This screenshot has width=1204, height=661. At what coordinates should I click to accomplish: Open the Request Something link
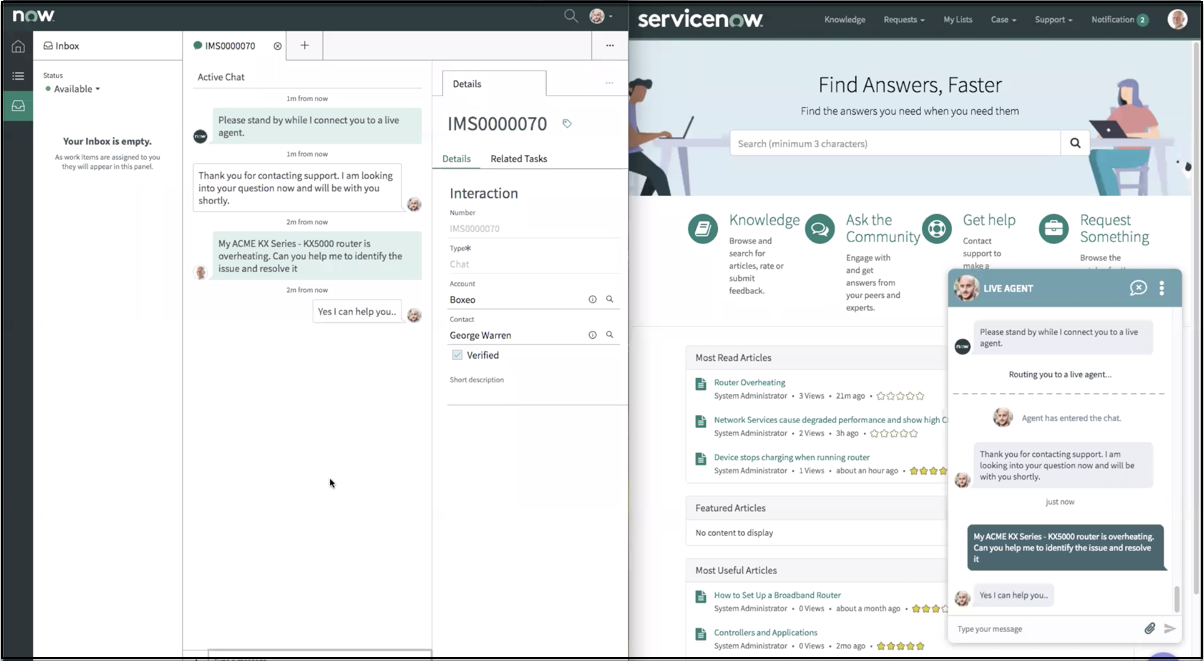tap(1114, 228)
